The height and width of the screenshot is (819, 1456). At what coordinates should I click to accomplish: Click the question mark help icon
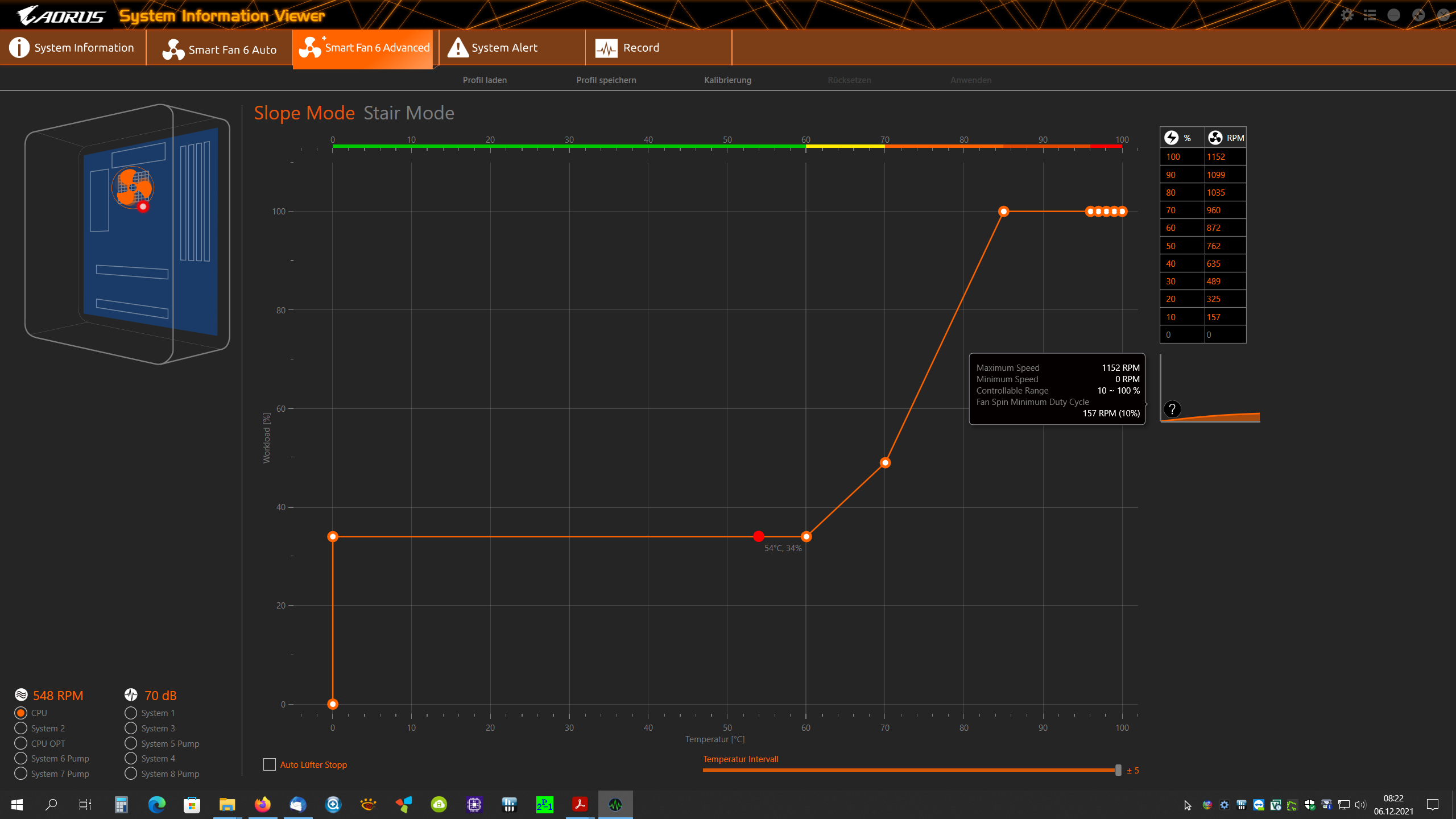click(1172, 409)
